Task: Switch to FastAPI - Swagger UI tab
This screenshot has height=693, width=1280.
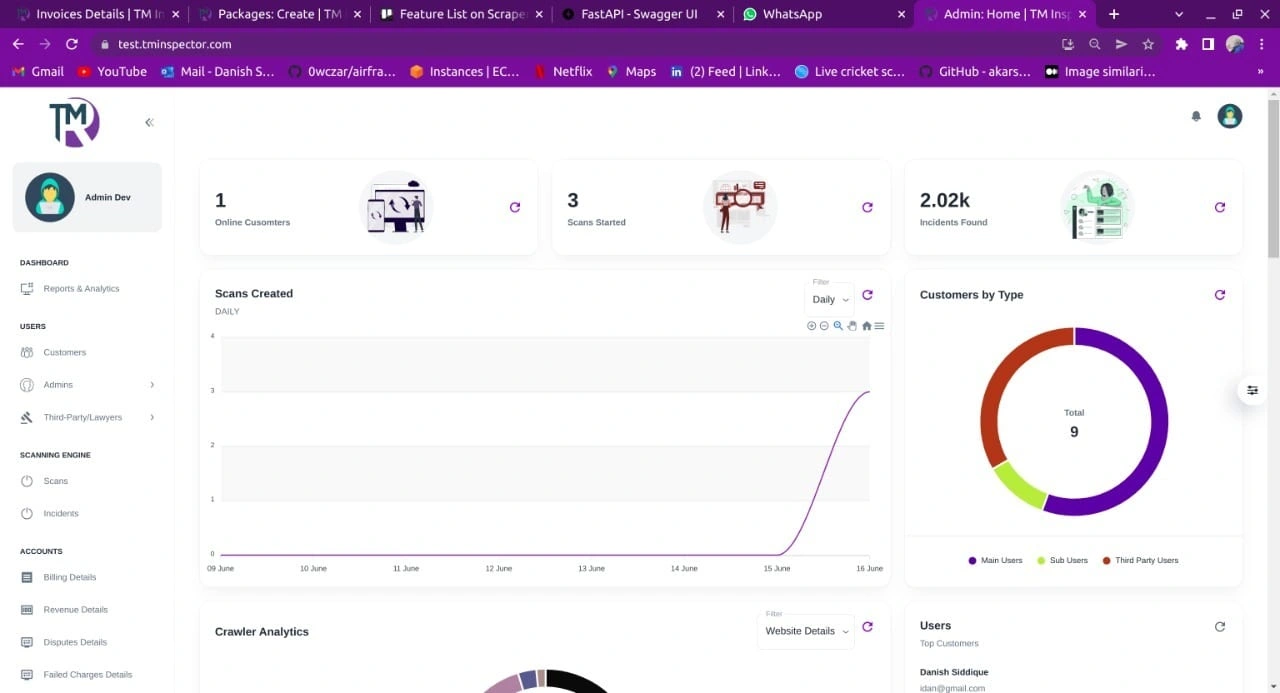Action: pyautogui.click(x=641, y=14)
